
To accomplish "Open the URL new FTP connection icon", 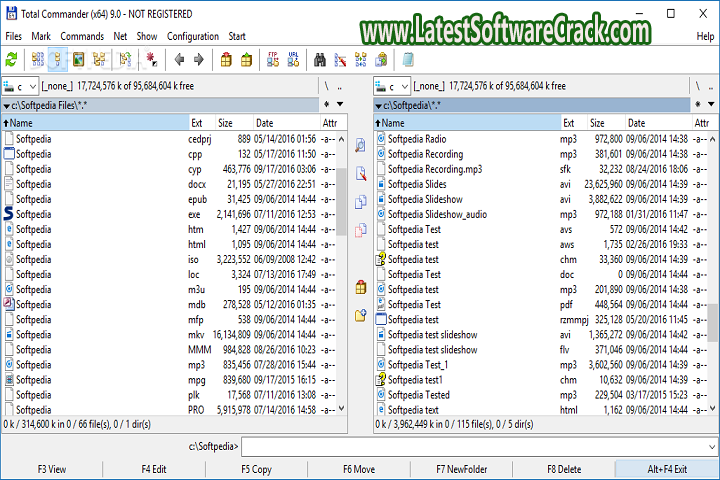I will (x=291, y=59).
